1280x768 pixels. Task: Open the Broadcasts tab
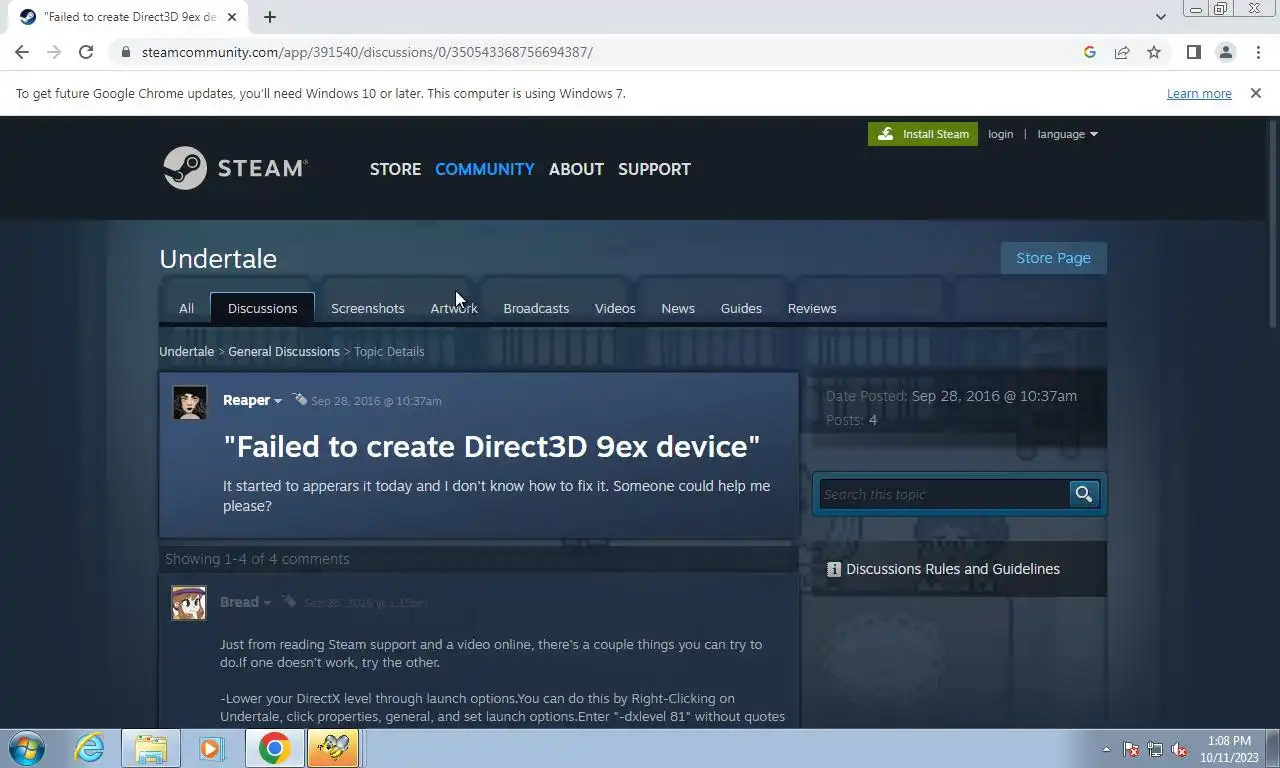[x=536, y=308]
